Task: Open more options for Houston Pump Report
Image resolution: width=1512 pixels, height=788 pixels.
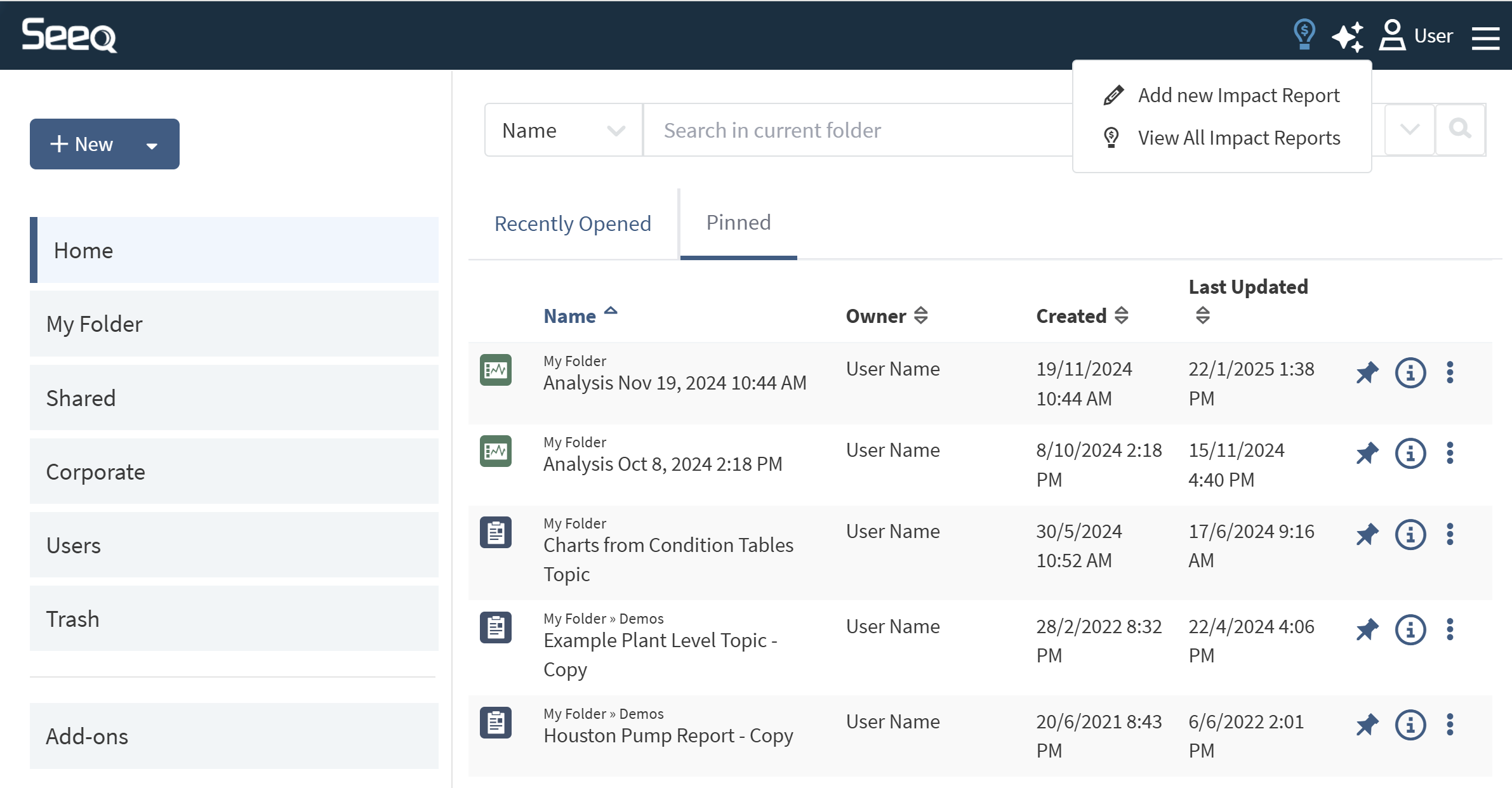Action: (1450, 725)
